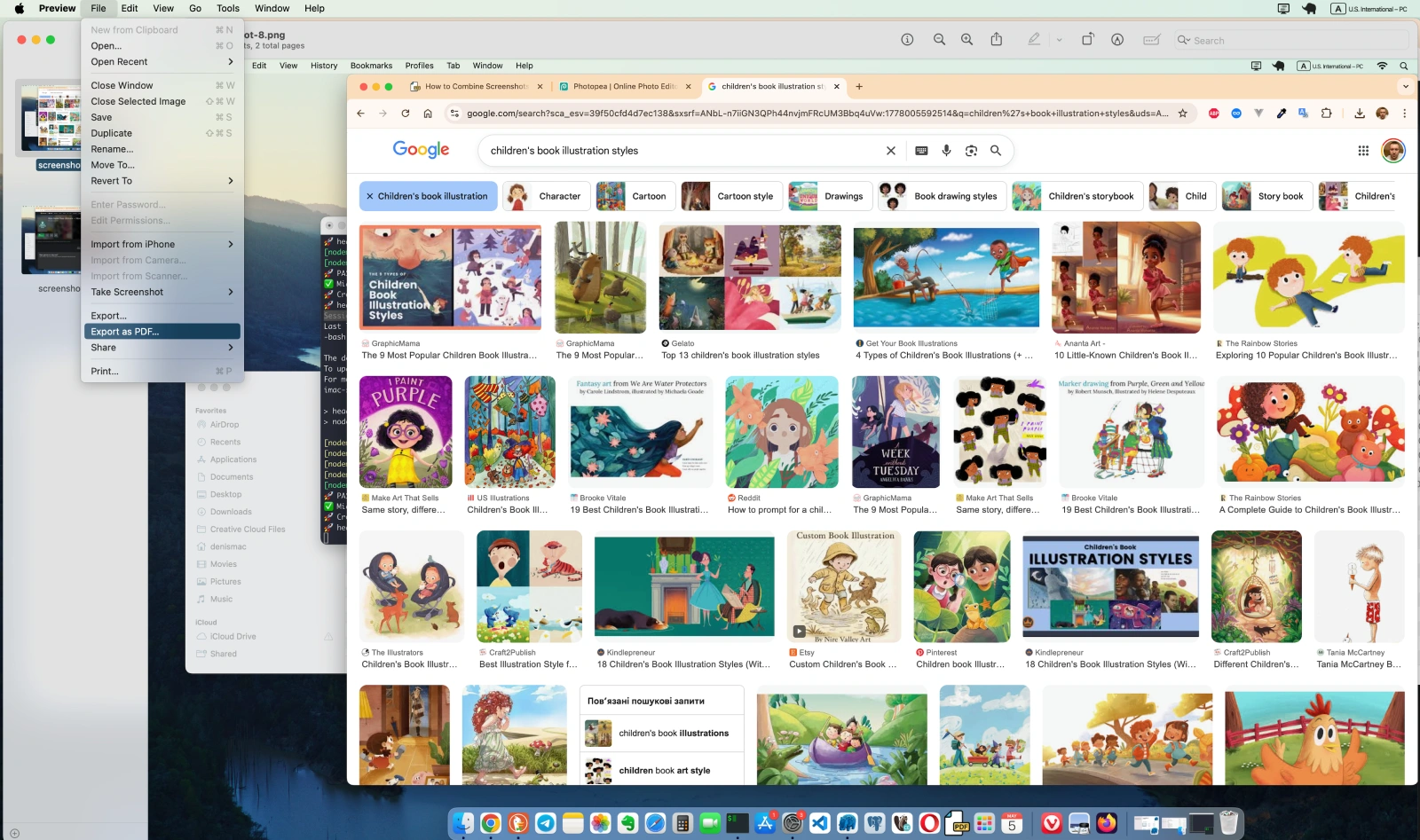Open the Chrome three-dot menu
This screenshot has height=840, width=1420.
point(1404,114)
